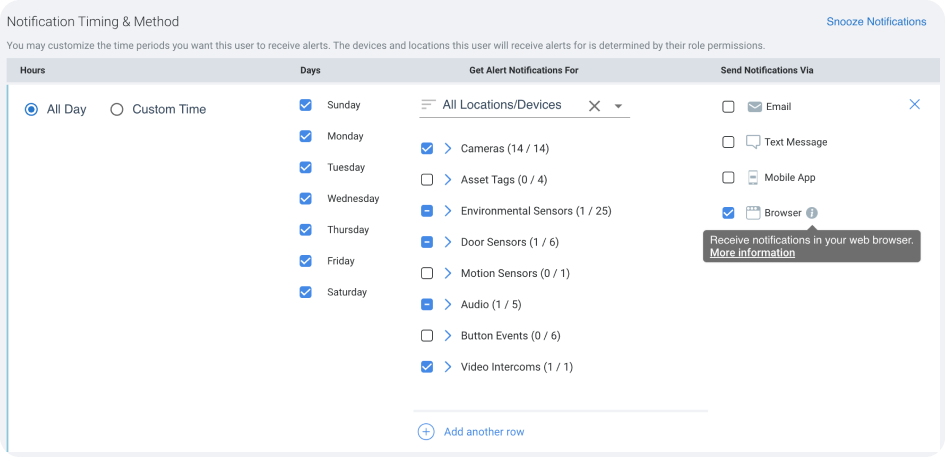Viewport: 945px width, 457px height.
Task: Open the All Locations/Devices dropdown arrow
Action: point(618,106)
